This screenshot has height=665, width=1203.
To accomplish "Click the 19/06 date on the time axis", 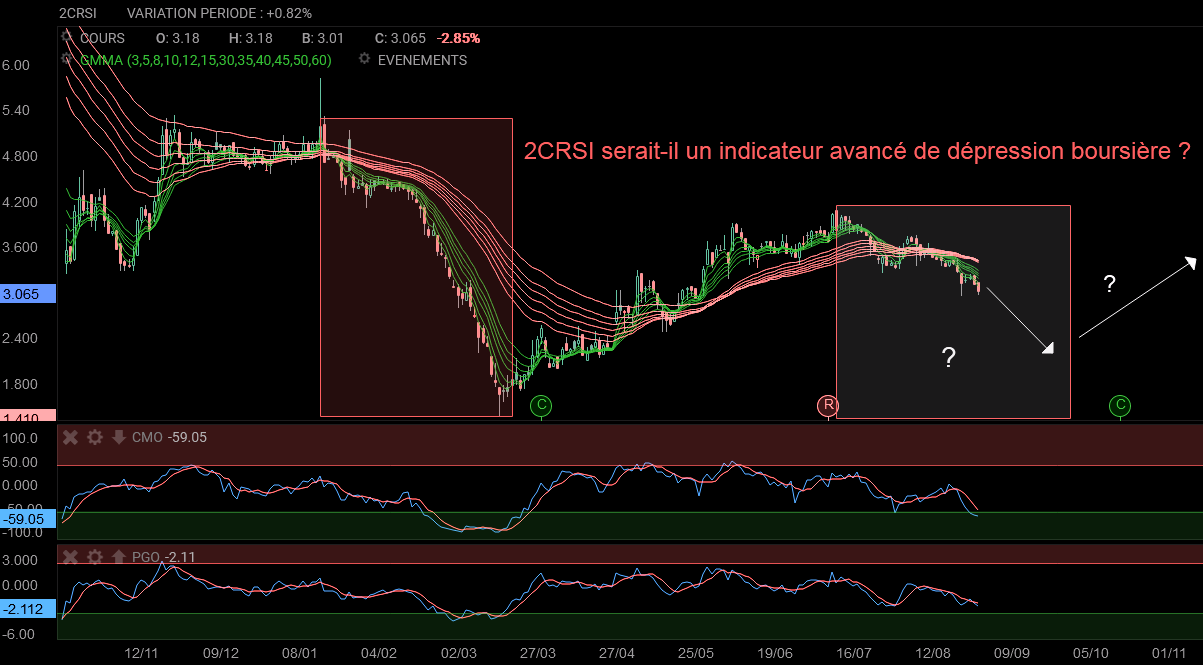I will click(775, 652).
